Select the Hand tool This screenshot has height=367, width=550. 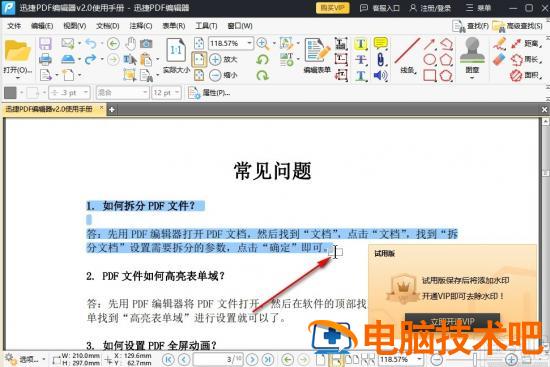click(130, 44)
